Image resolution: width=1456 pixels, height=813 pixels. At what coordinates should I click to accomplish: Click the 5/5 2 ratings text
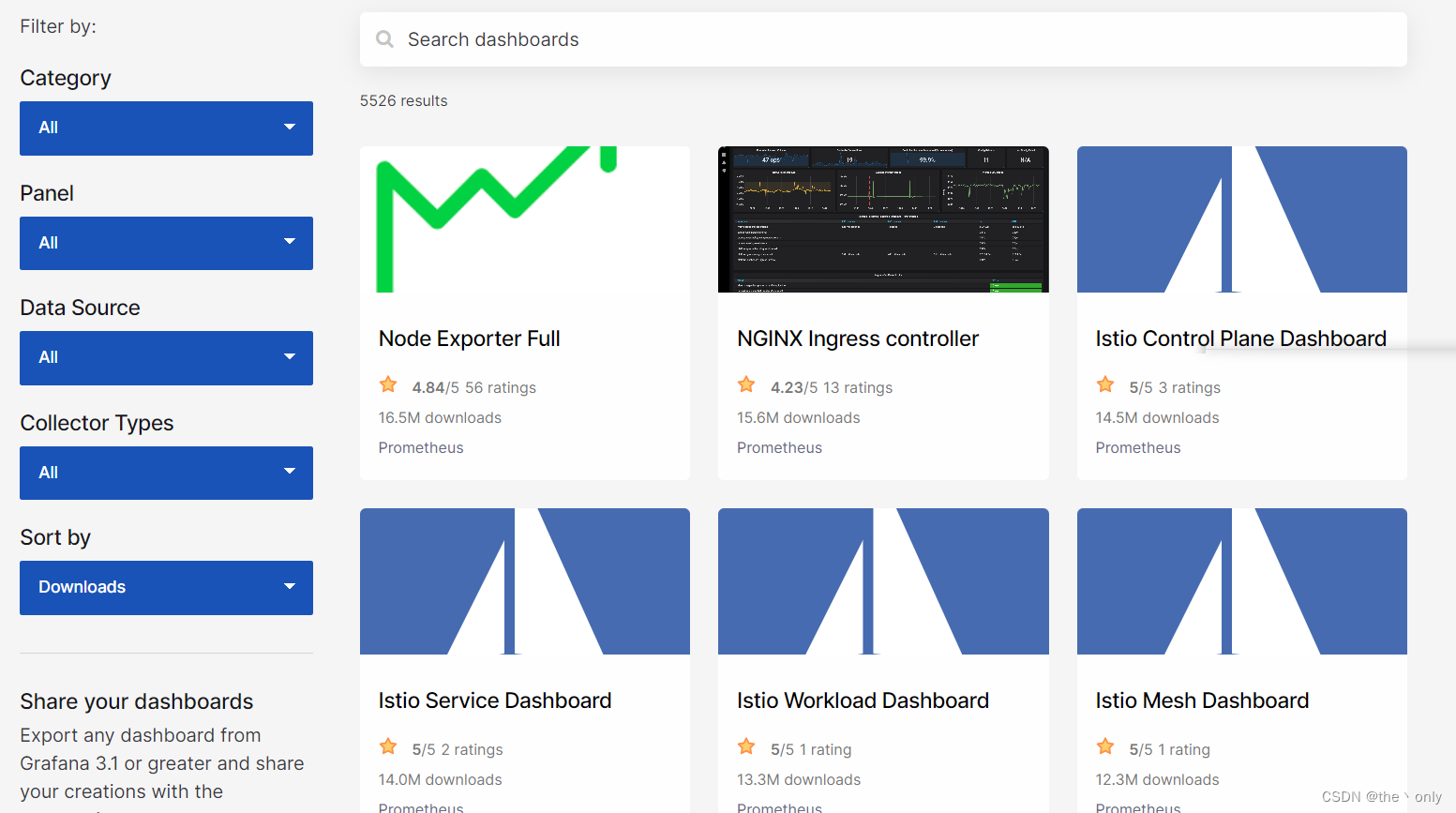click(458, 749)
